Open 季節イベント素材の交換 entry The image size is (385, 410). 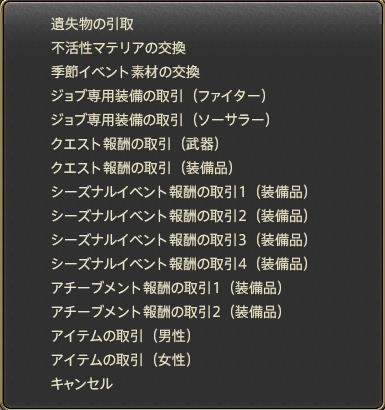click(x=125, y=72)
